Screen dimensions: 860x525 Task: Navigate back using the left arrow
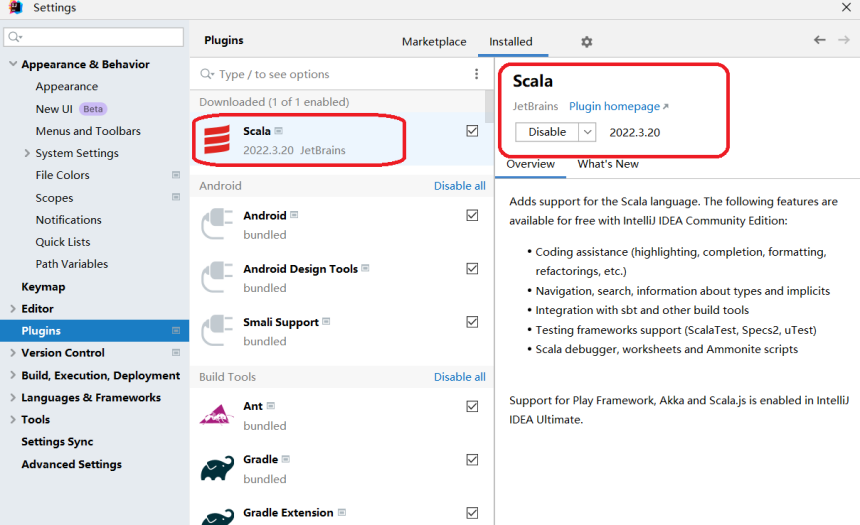tap(819, 40)
